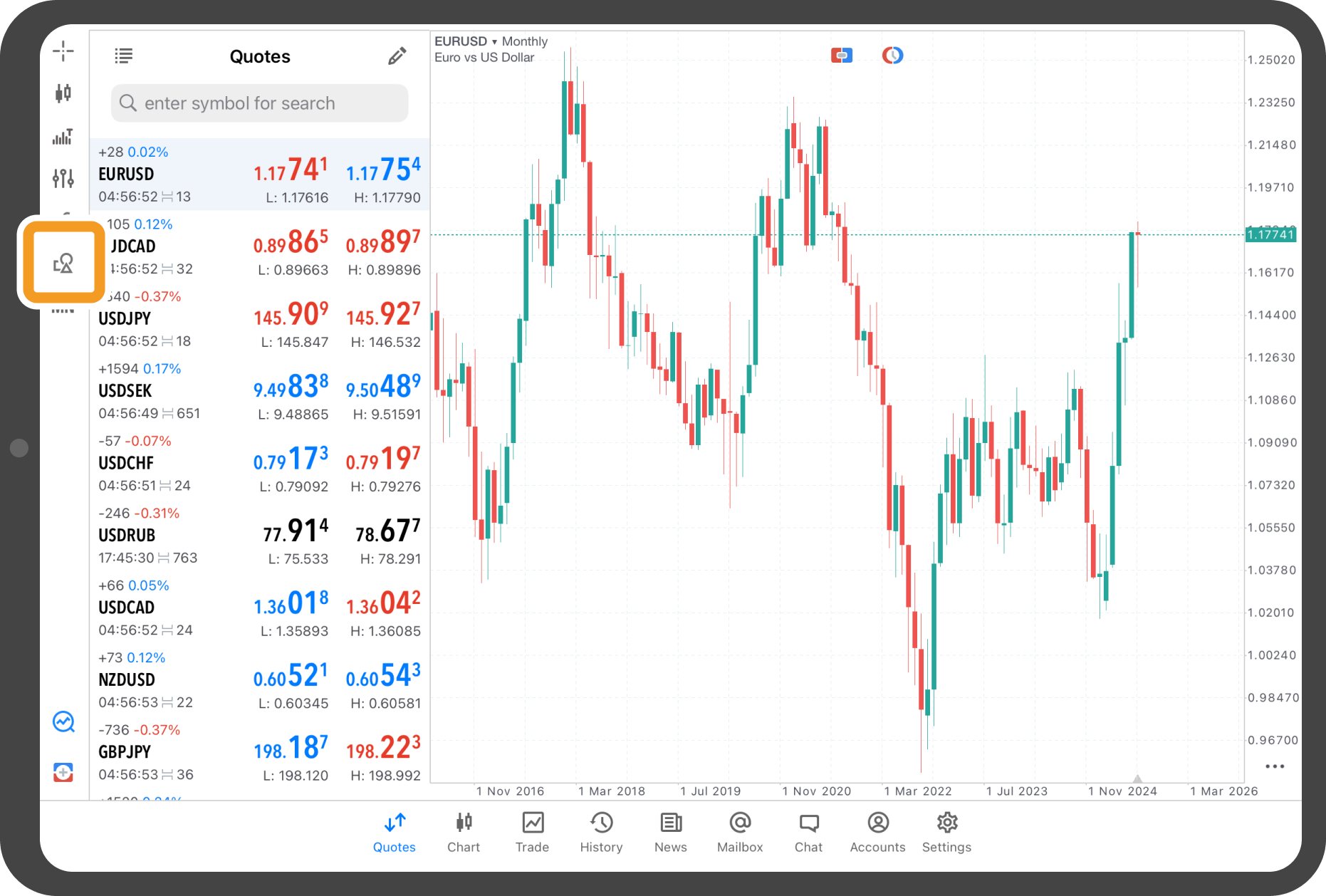Tap the green current price label 1.17741
The height and width of the screenshot is (896, 1326).
[x=1270, y=234]
